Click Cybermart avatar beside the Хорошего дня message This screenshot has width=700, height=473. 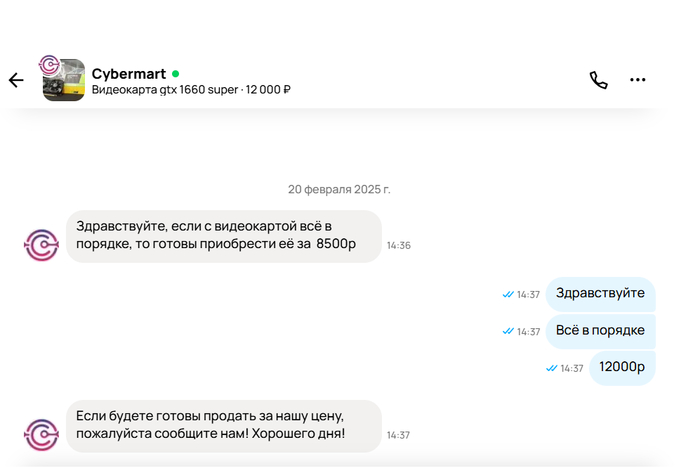pos(42,434)
